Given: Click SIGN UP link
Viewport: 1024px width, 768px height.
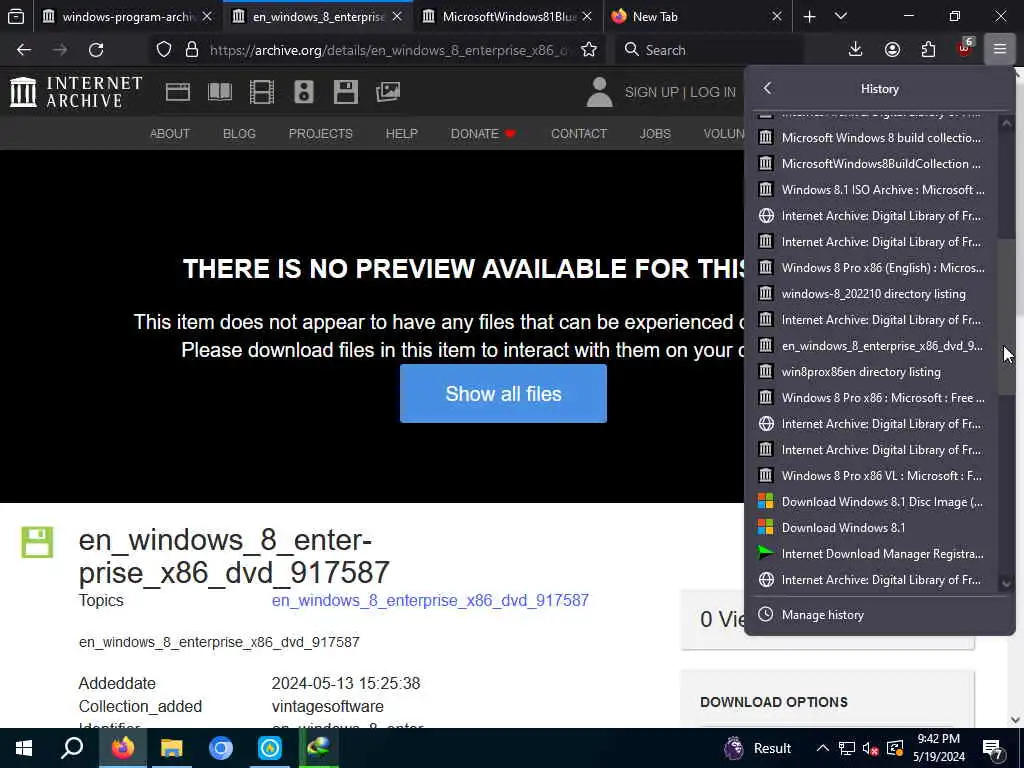Looking at the screenshot, I should point(651,92).
